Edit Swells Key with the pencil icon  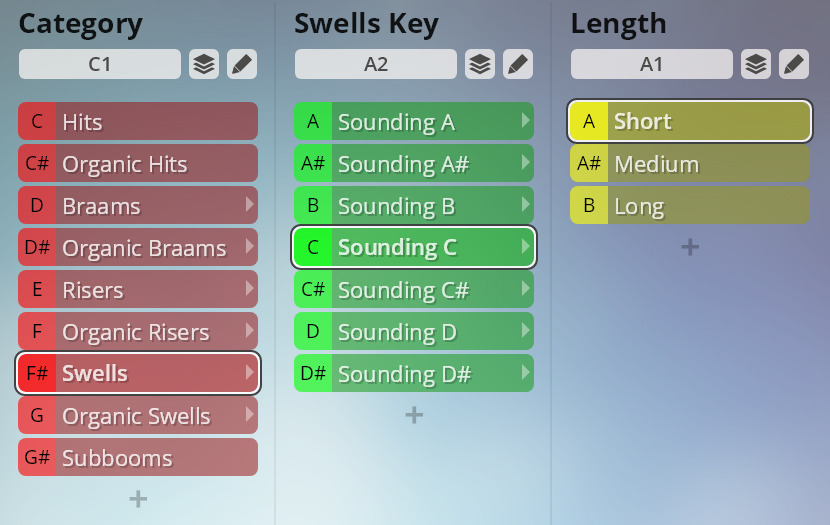(518, 64)
